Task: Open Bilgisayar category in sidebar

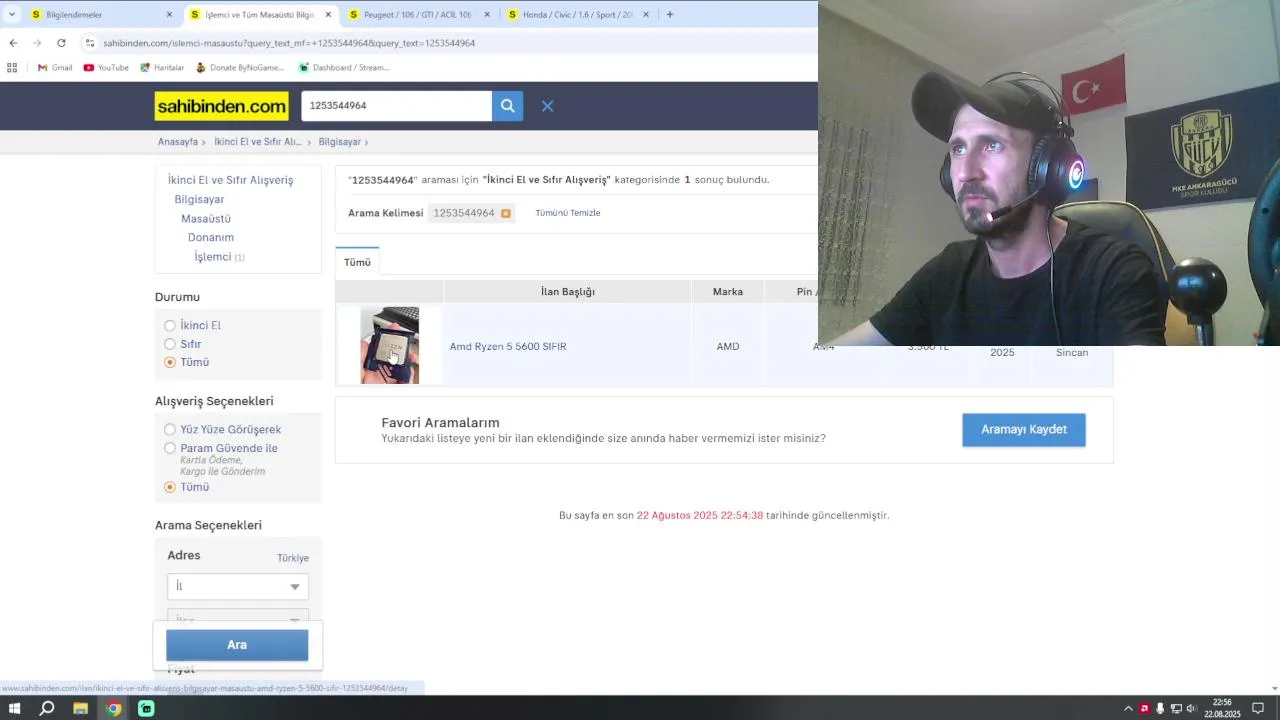Action: pos(199,199)
